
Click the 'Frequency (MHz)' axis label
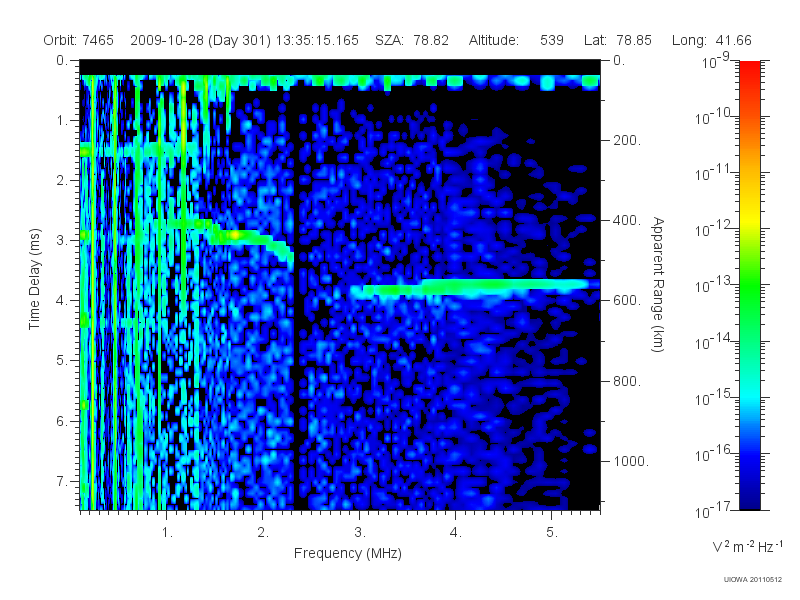coord(348,554)
